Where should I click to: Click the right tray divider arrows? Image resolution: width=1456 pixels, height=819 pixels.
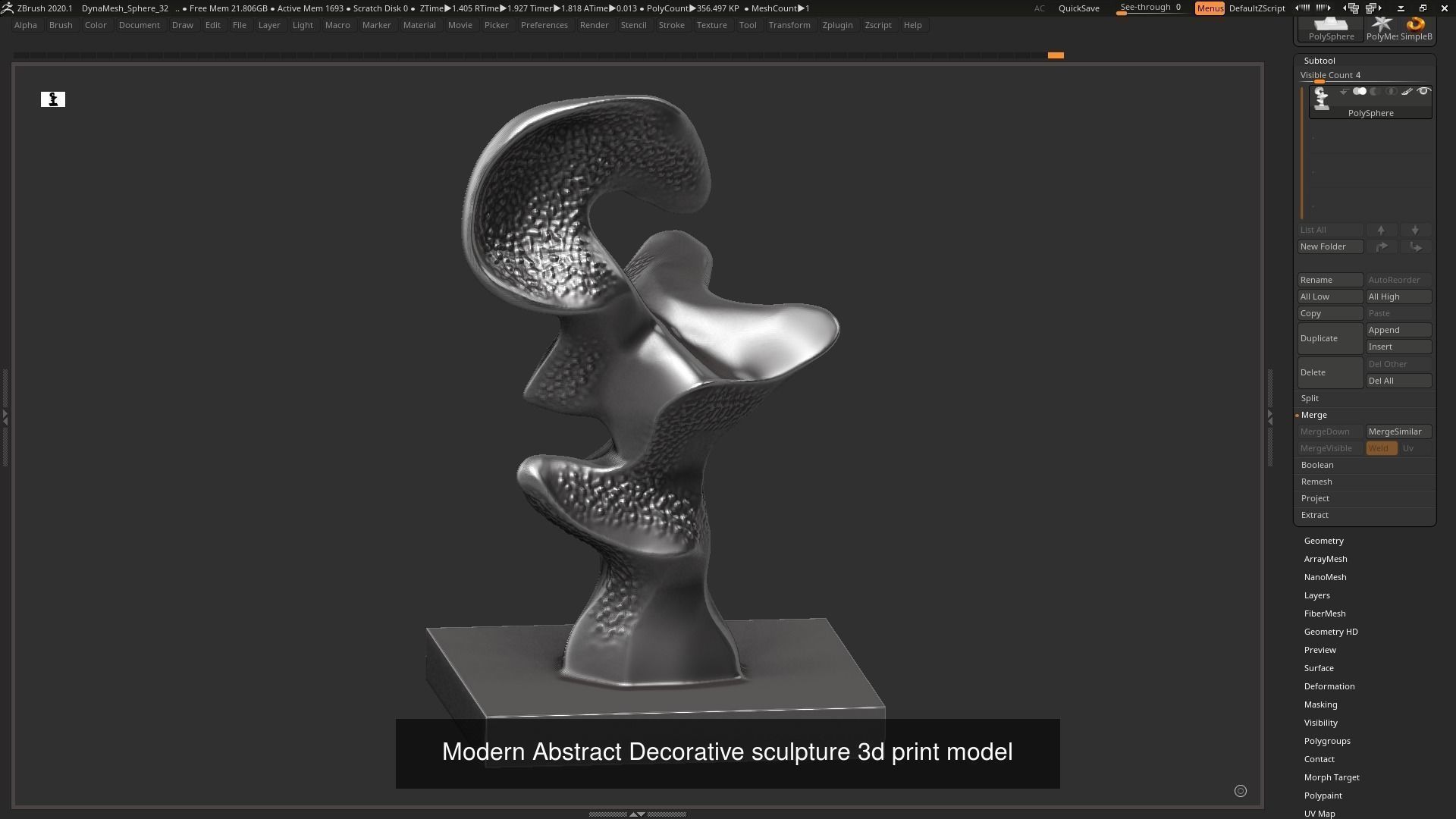(x=1270, y=417)
